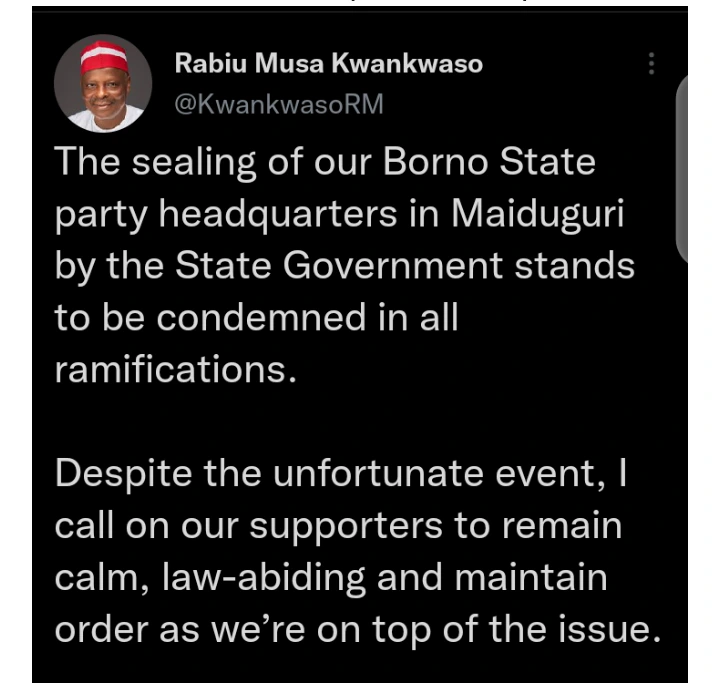Image resolution: width=717 pixels, height=683 pixels.
Task: Click the @KwankwasoRM handle
Action: [279, 104]
